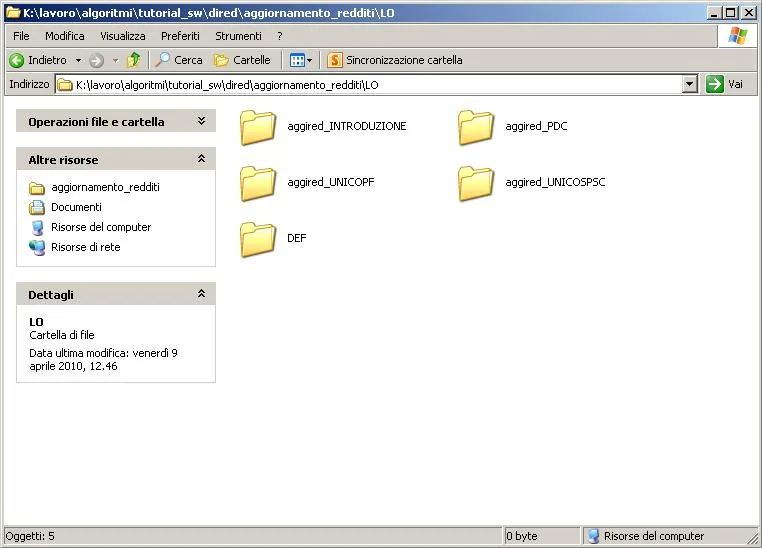Screen dimensions: 762x548
Task: Open the Indietro history dropdown arrow
Action: (78, 60)
